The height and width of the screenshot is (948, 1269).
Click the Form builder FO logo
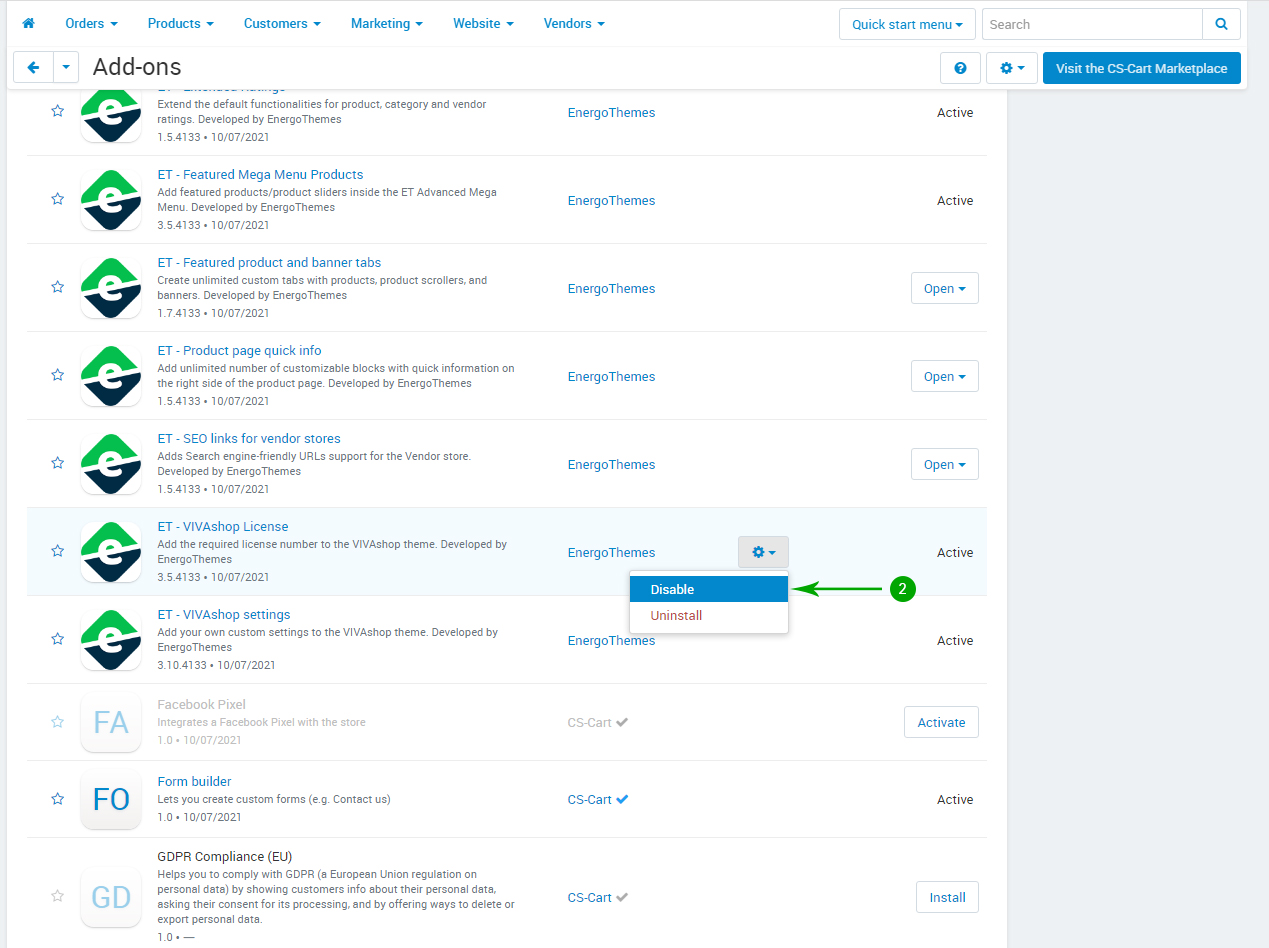coord(111,799)
